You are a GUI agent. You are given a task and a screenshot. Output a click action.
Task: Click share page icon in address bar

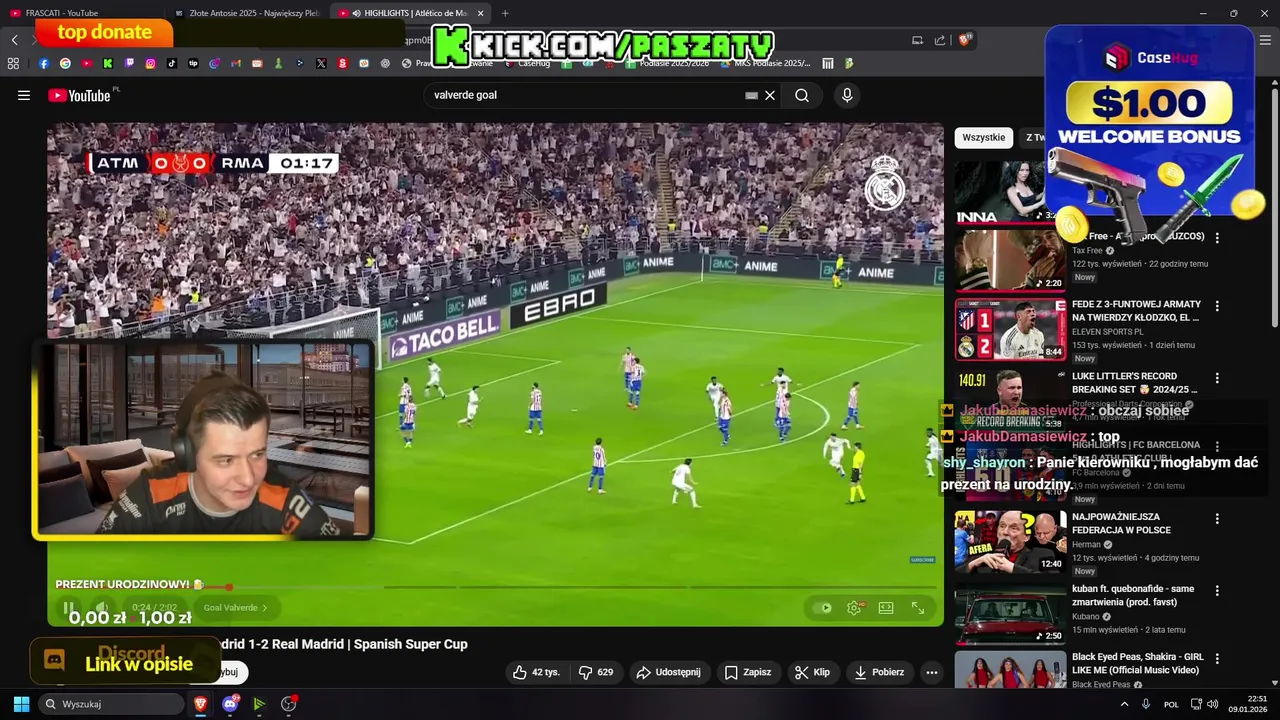click(x=940, y=40)
